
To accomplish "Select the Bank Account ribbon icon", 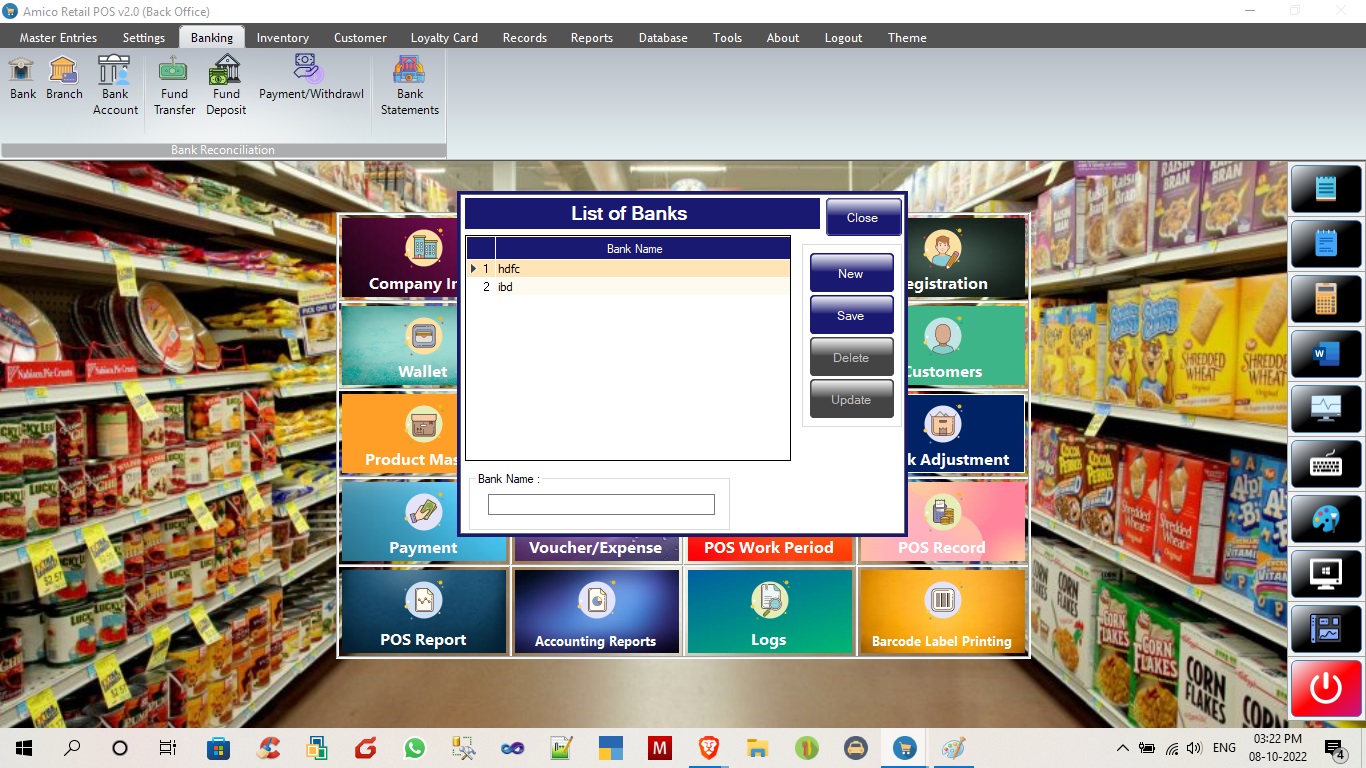I will coord(115,85).
